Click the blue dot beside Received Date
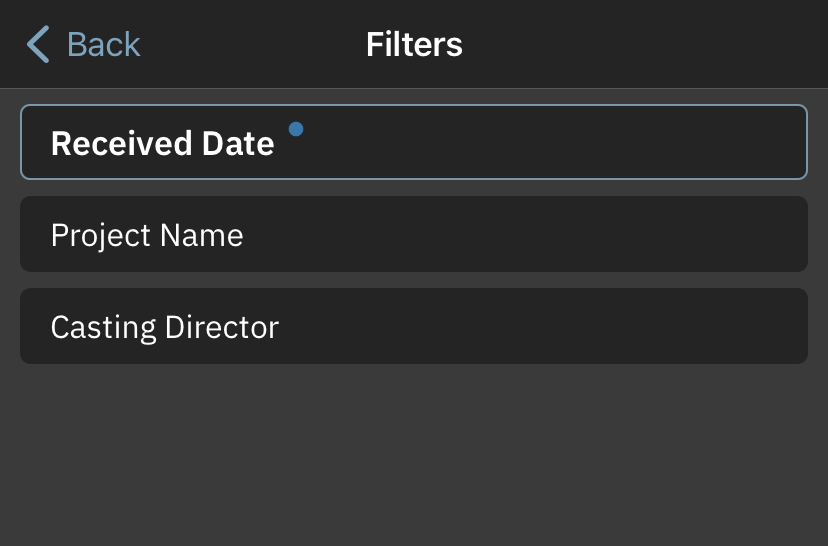 point(296,128)
